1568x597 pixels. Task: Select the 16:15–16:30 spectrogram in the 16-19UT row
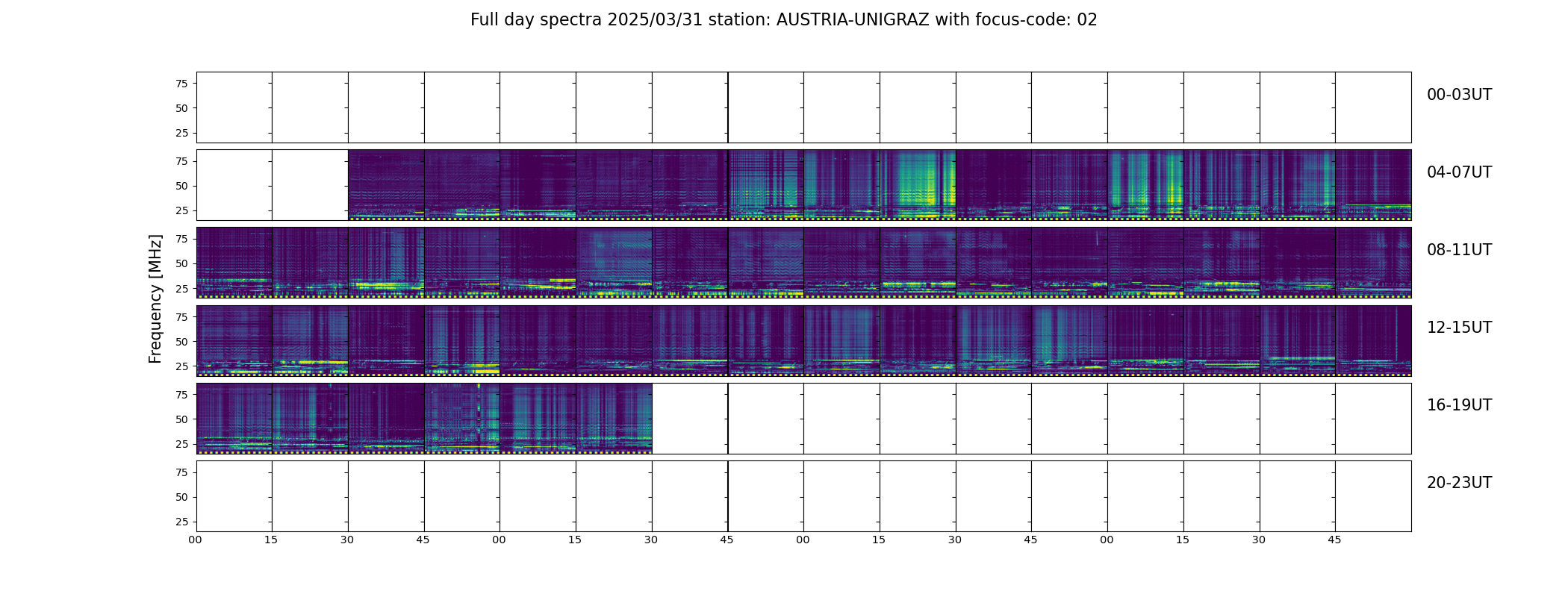pos(310,418)
